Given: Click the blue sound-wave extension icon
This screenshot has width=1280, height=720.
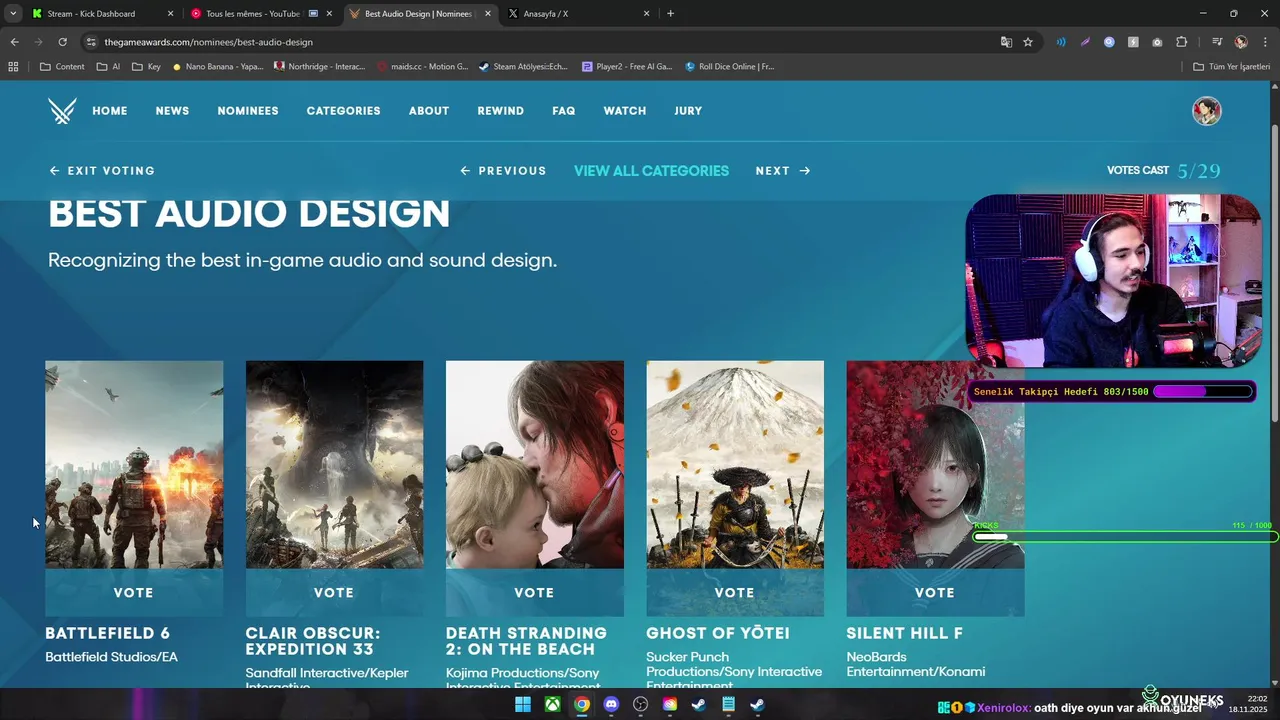Looking at the screenshot, I should tap(1061, 42).
